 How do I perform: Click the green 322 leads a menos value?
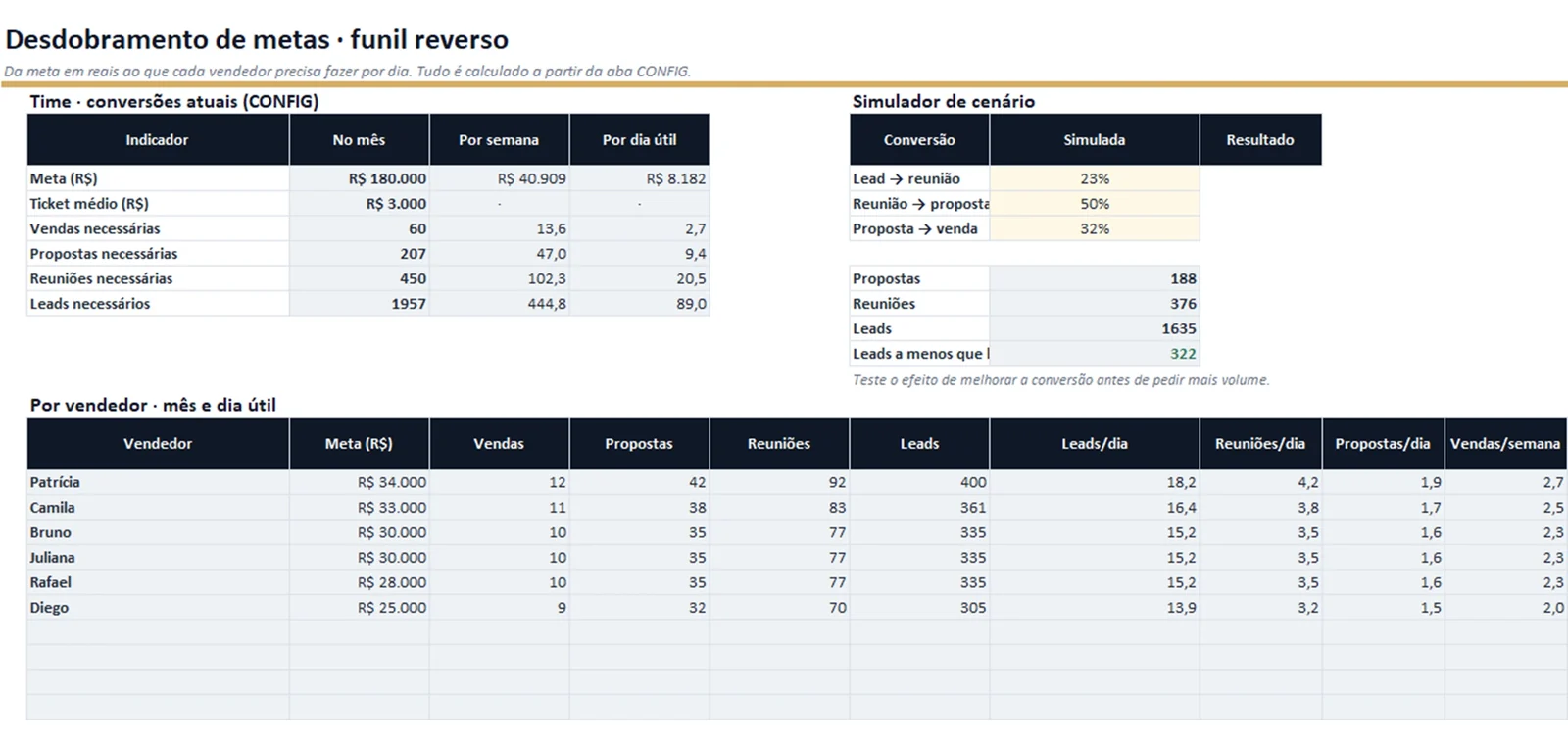pyautogui.click(x=1095, y=354)
